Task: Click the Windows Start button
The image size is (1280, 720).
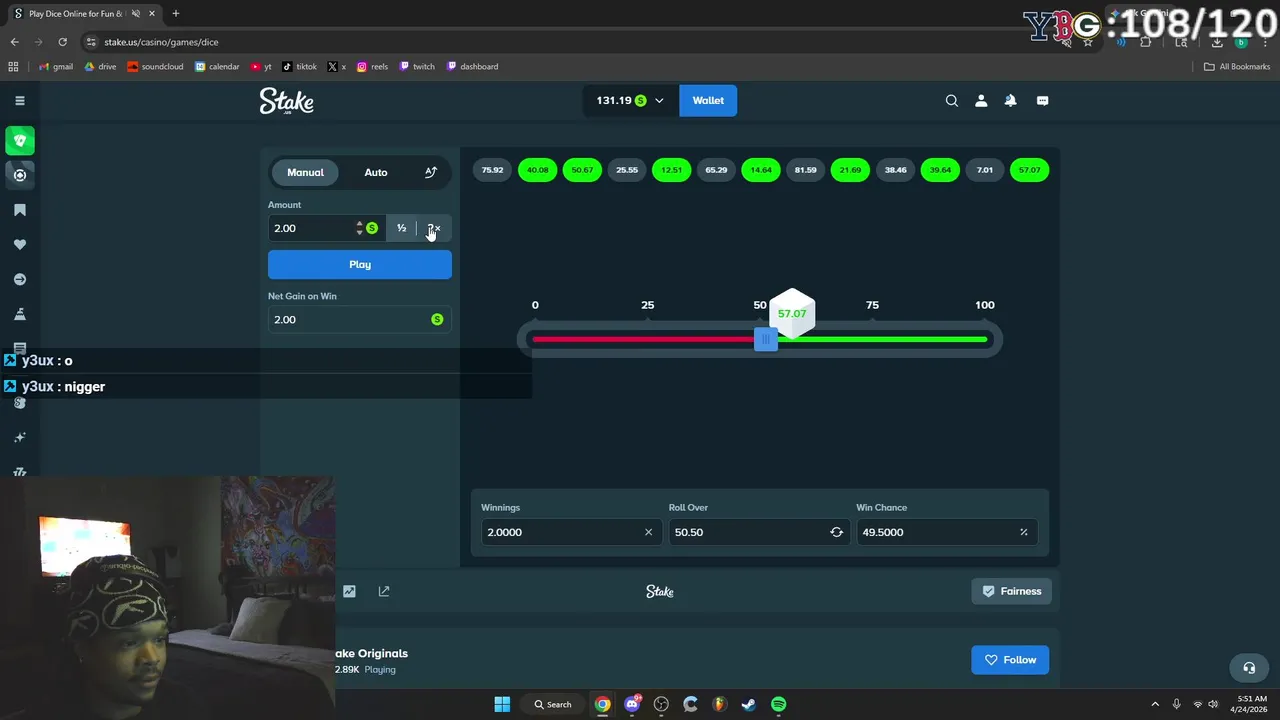Action: pos(502,704)
